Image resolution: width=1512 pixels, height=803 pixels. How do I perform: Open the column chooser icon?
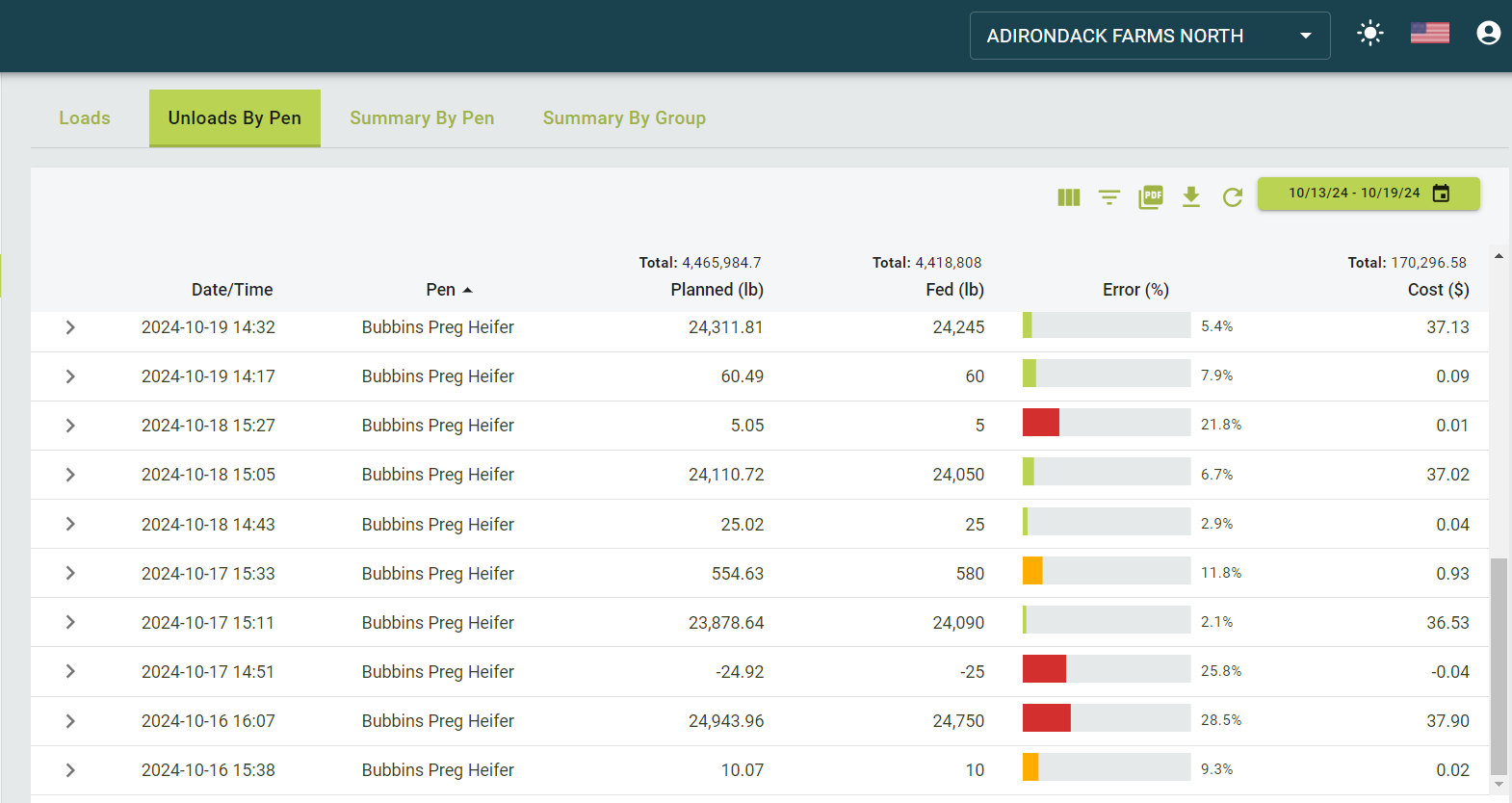click(x=1069, y=197)
